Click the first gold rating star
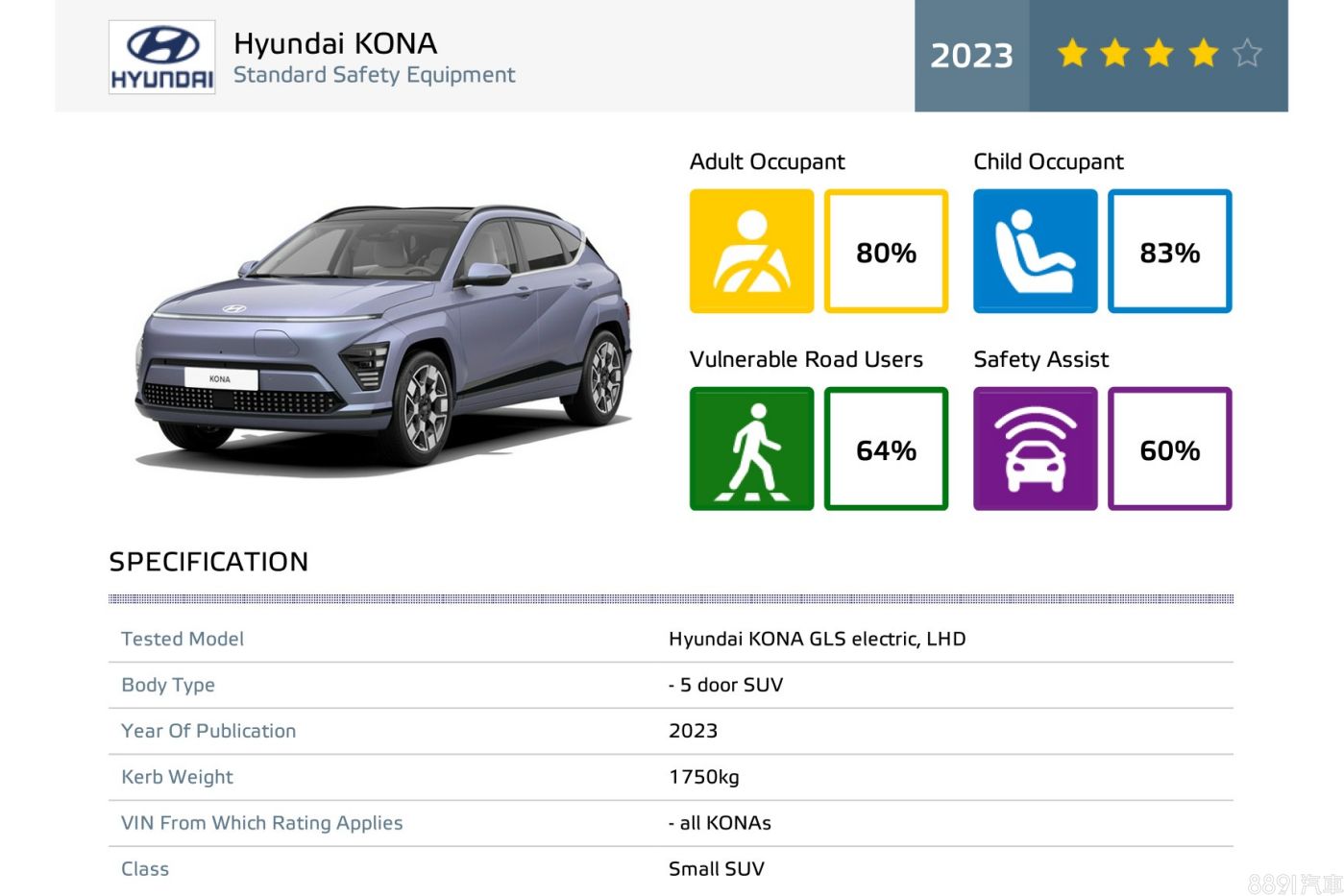1344x896 pixels. [x=1072, y=53]
